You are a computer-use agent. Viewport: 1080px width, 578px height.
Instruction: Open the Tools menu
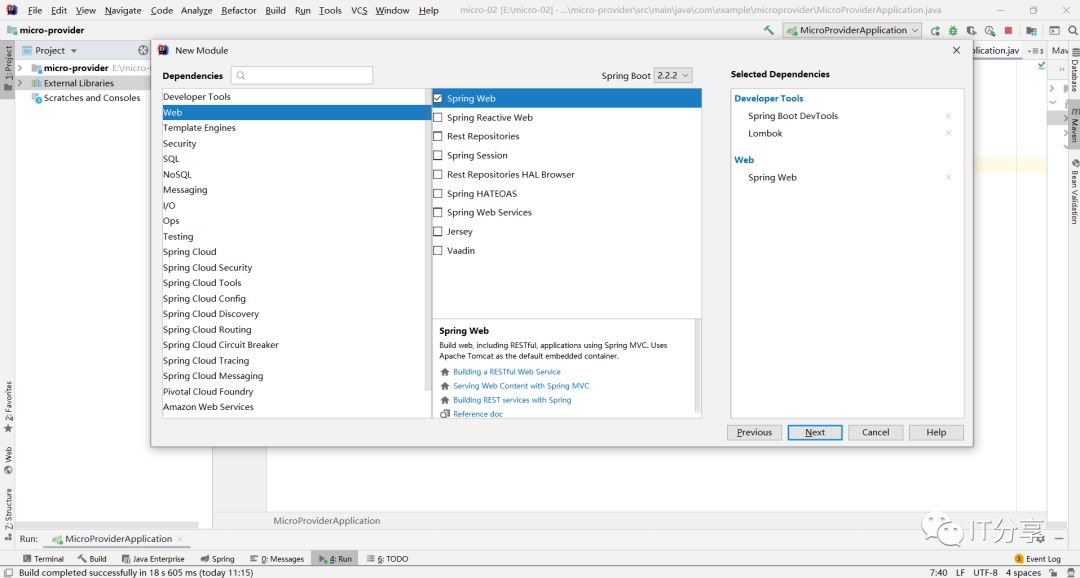click(331, 10)
